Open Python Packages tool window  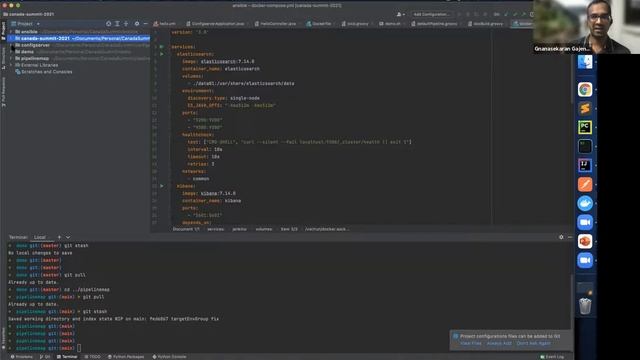[x=126, y=357]
